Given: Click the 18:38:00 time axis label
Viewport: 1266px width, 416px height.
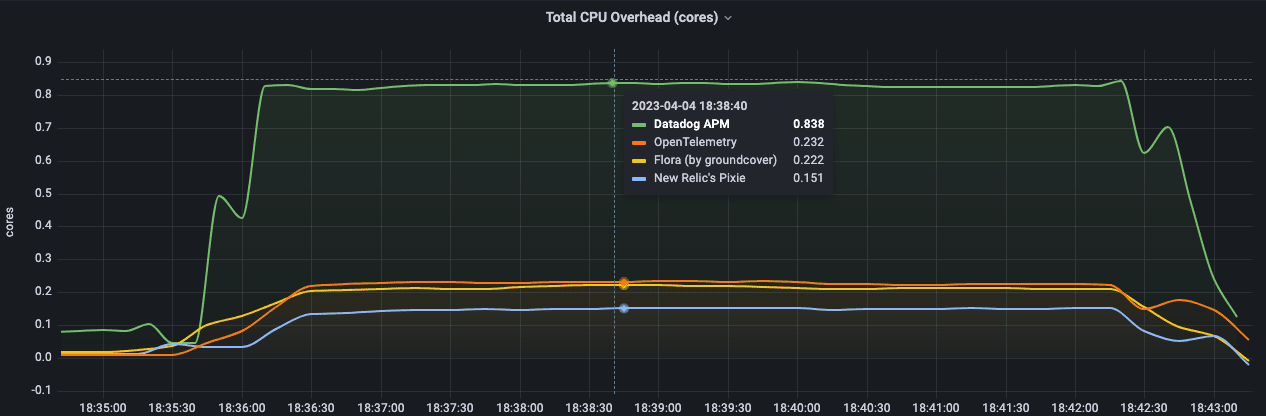Looking at the screenshot, I should pos(519,408).
